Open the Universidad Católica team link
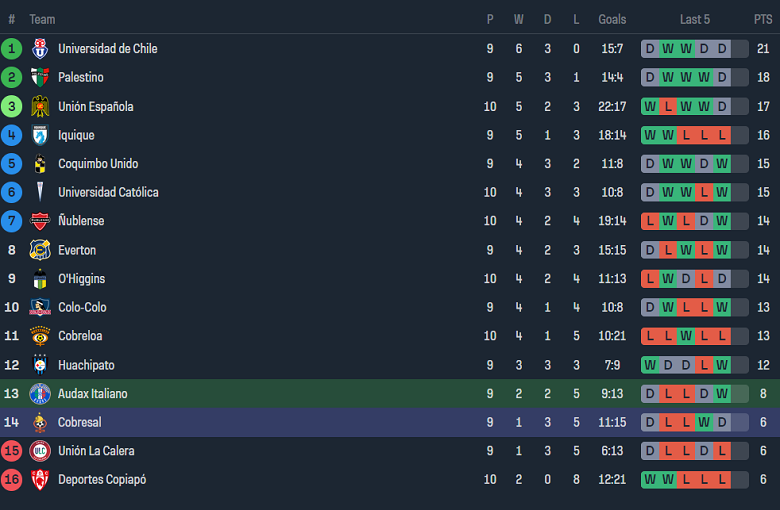 coord(108,192)
